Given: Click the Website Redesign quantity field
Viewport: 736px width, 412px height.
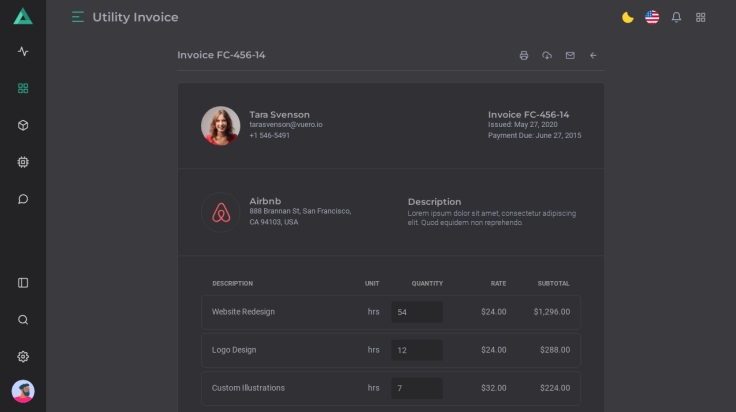Looking at the screenshot, I should pyautogui.click(x=416, y=312).
